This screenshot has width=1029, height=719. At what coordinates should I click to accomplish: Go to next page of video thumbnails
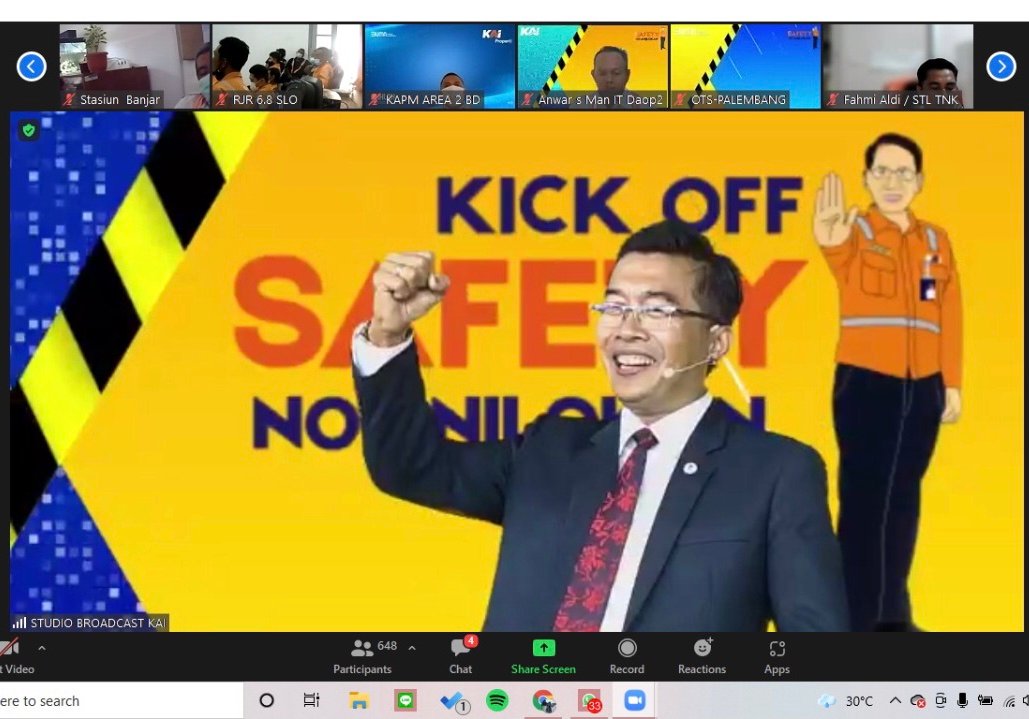pyautogui.click(x=1001, y=67)
